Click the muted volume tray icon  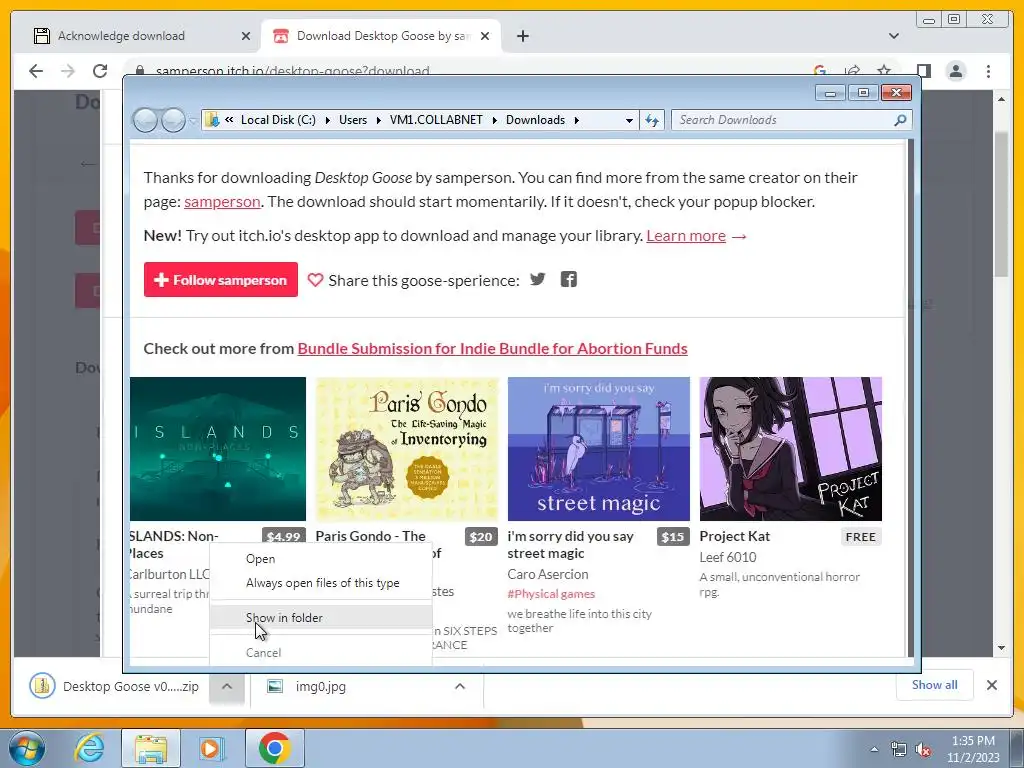point(923,750)
